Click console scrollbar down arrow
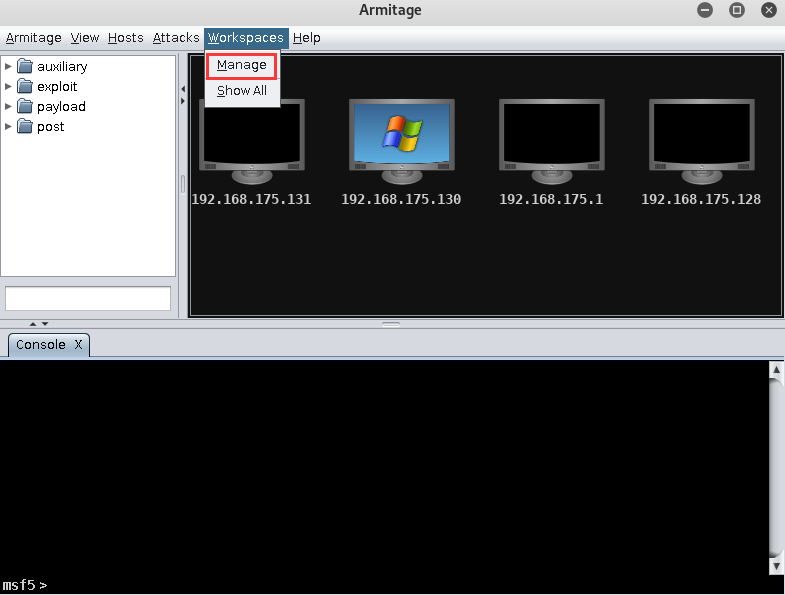 click(x=776, y=566)
